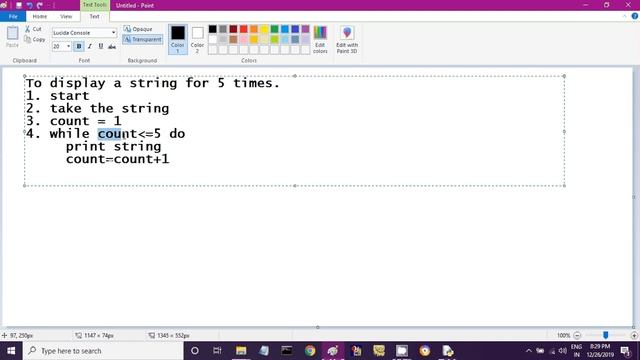
Task: Click the Save icon in the title bar
Action: pos(19,5)
